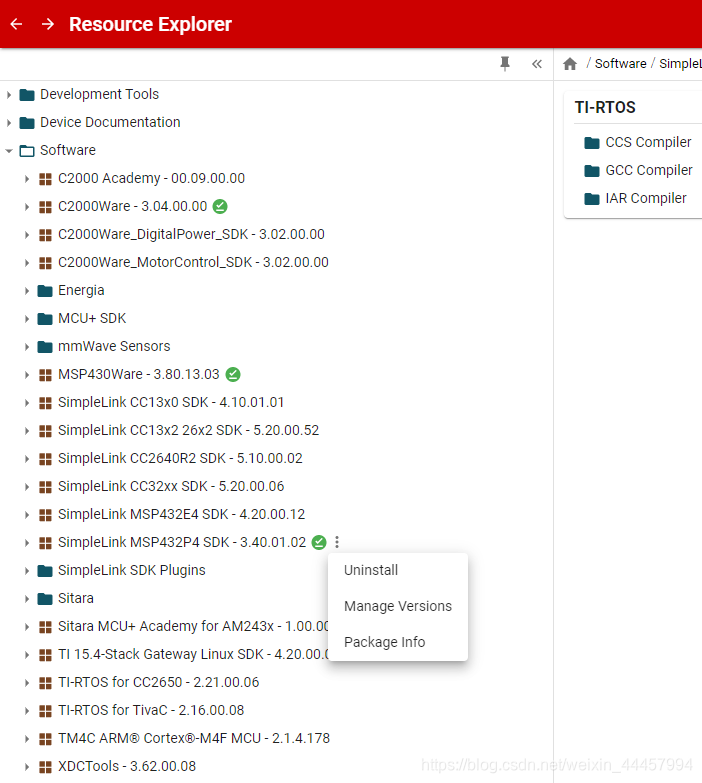702x783 pixels.
Task: Expand the TI-RTOS for CC2650 node
Action: point(26,682)
